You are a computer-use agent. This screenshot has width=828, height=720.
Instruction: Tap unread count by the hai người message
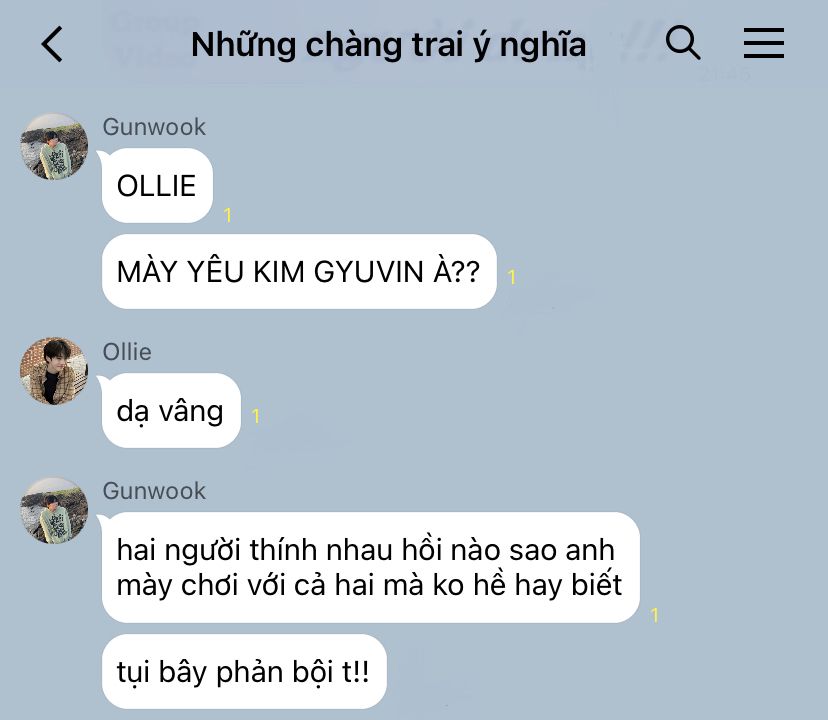[655, 615]
